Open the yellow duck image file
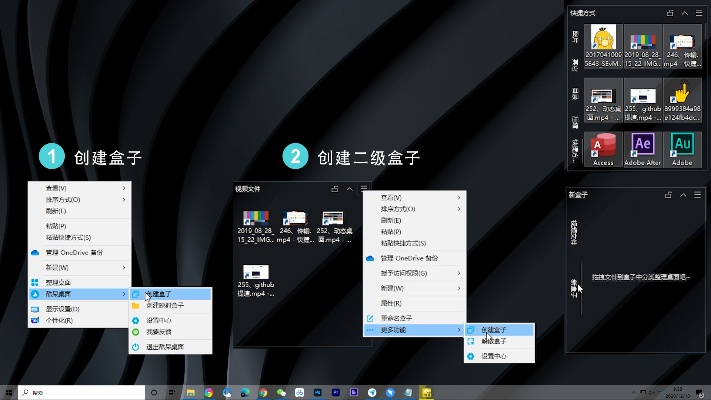 603,41
